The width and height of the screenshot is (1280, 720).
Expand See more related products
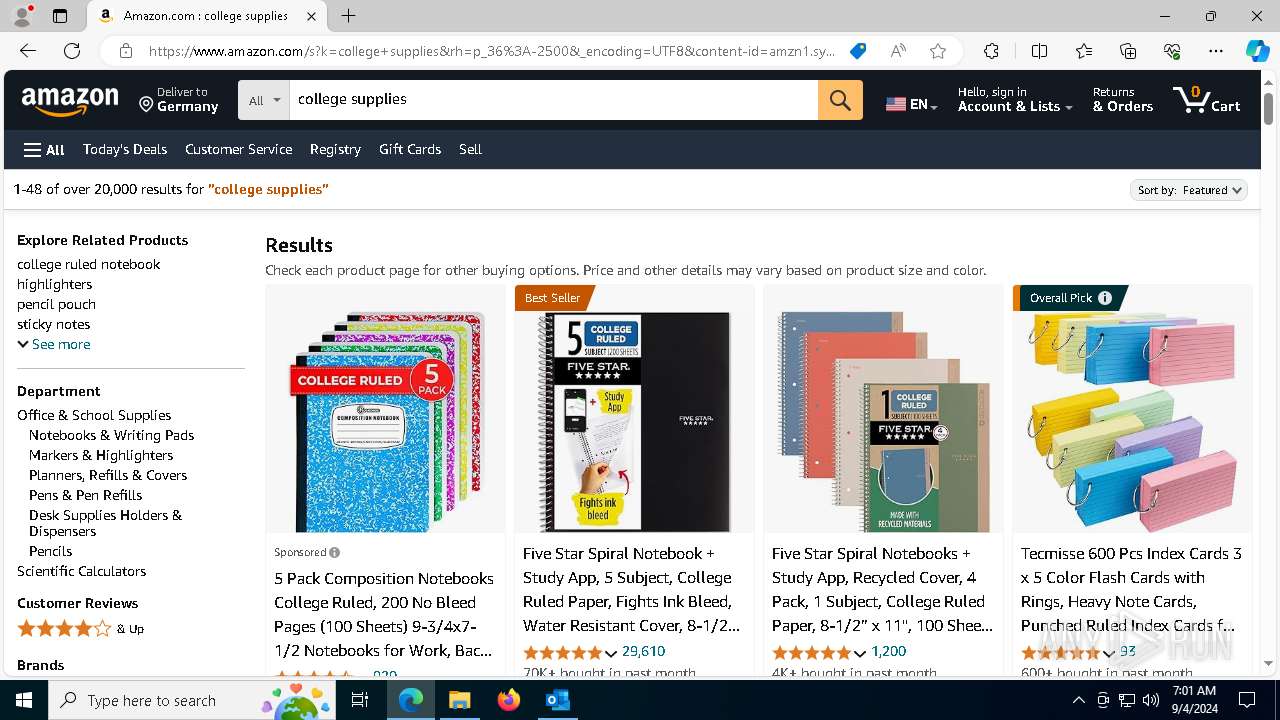(54, 344)
